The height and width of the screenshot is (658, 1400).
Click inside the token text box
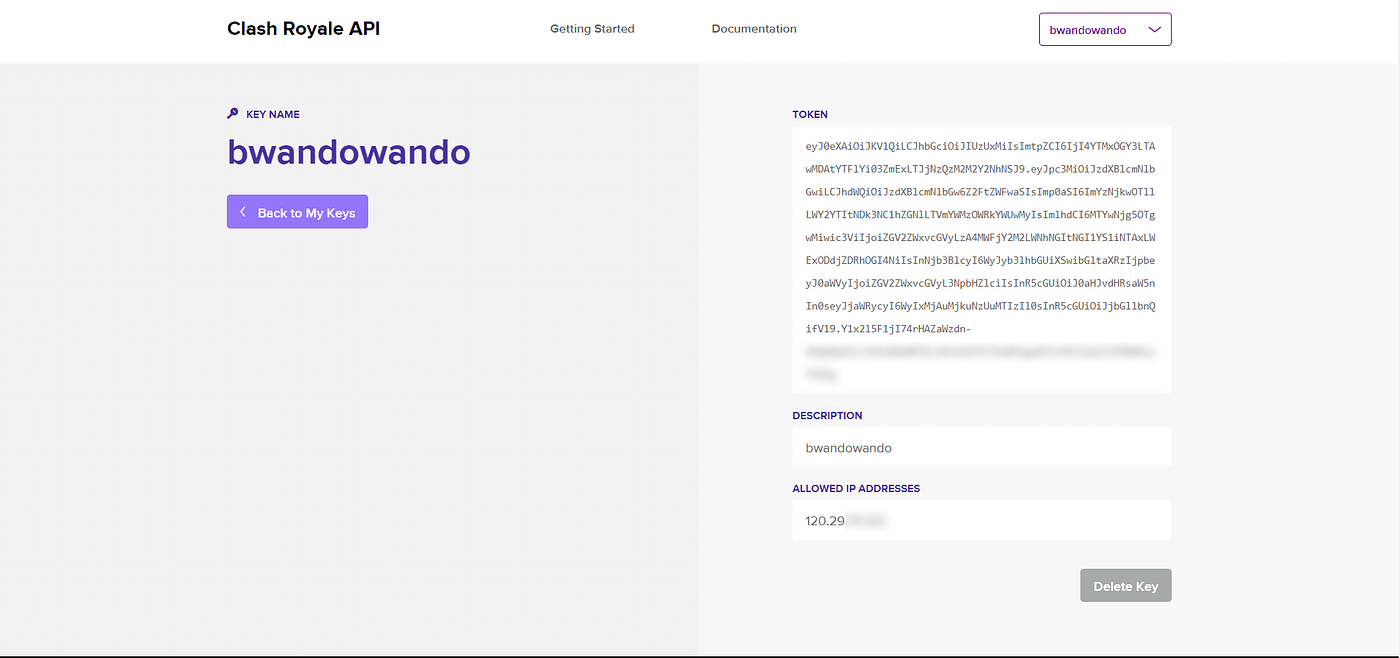981,260
